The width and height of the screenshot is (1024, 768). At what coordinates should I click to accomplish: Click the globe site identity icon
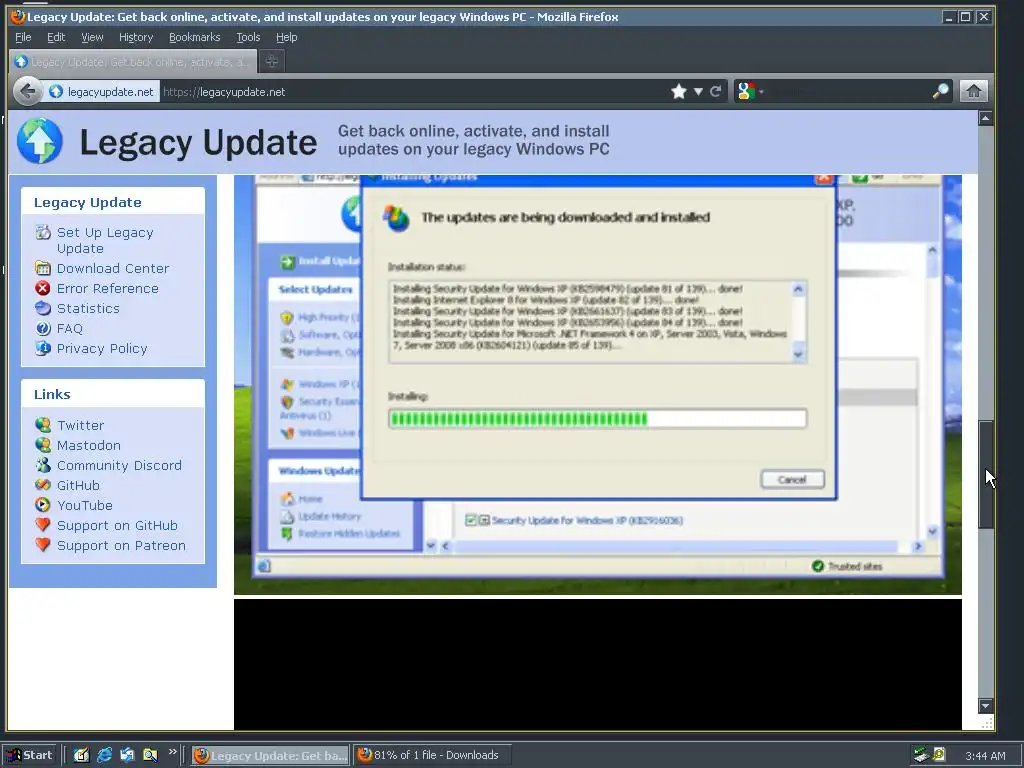(56, 91)
